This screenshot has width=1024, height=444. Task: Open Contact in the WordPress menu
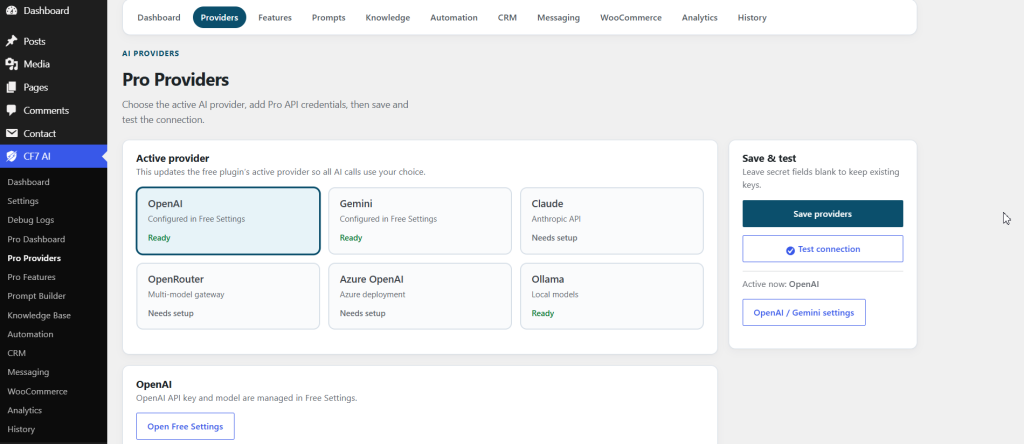point(54,133)
